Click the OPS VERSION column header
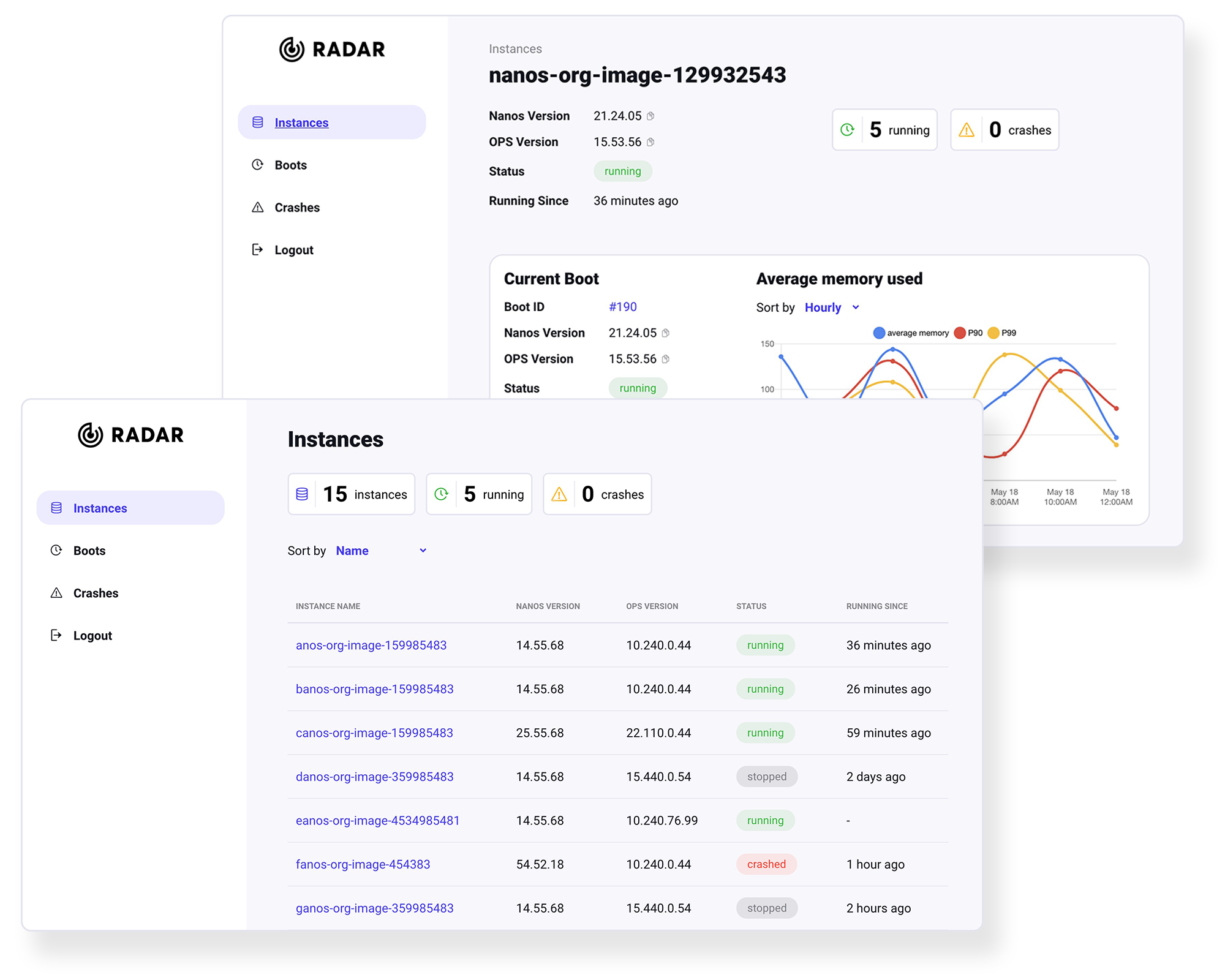The width and height of the screenshot is (1225, 980). point(652,606)
